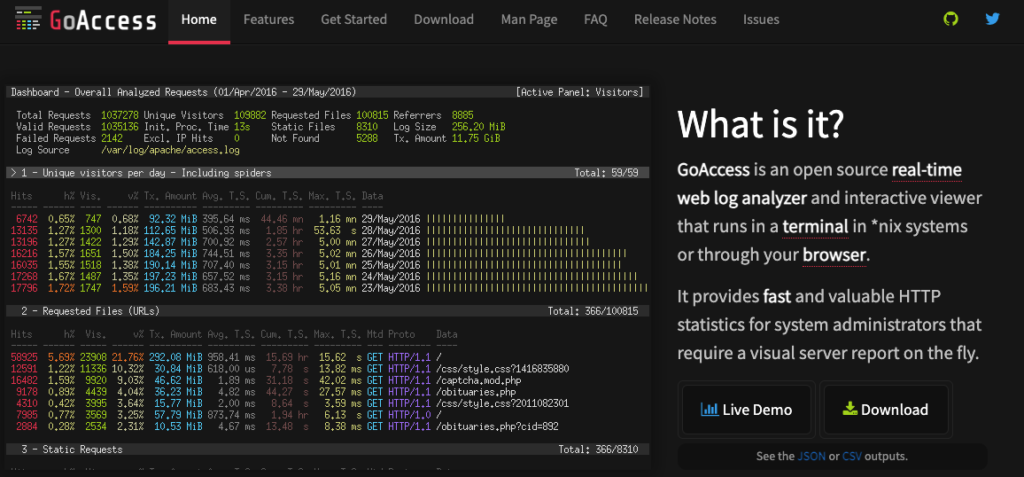Navigate to FAQ

tap(596, 20)
